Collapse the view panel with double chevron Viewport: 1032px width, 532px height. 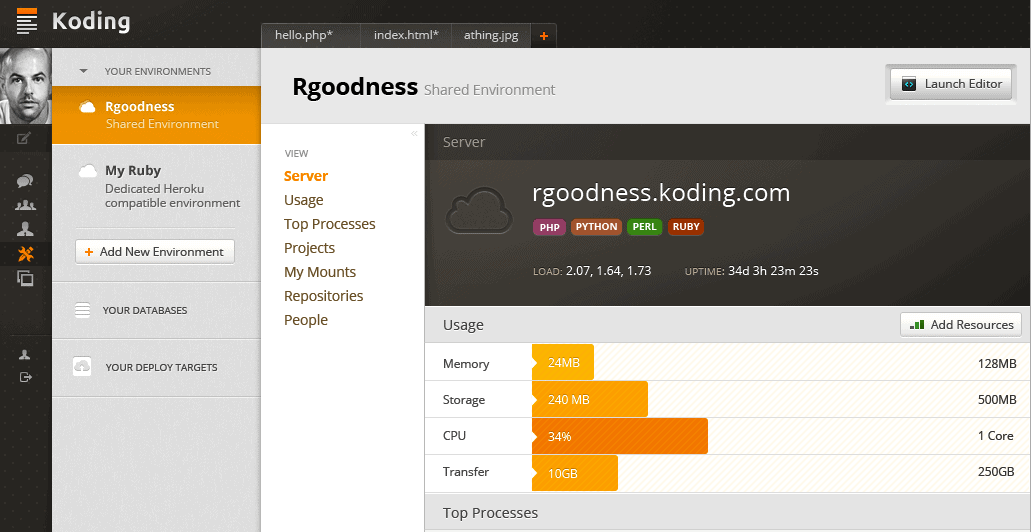coord(414,134)
